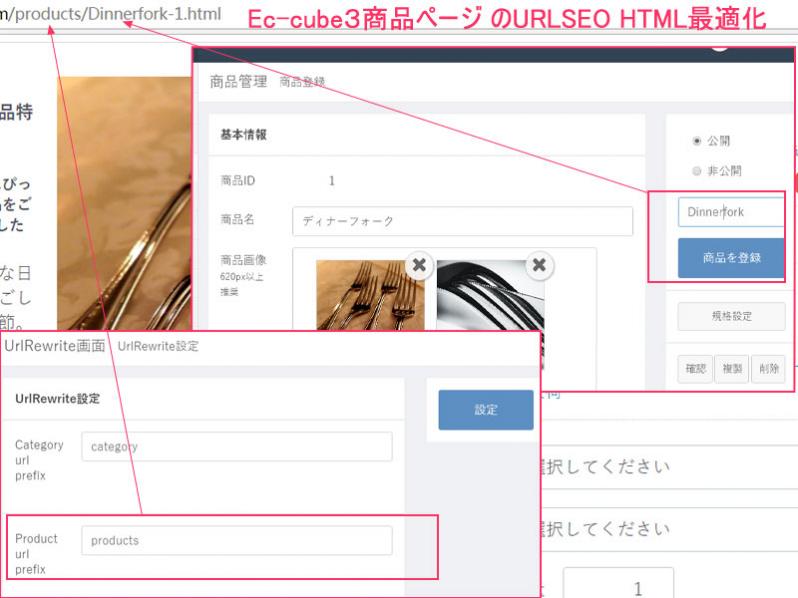Click the bold UrlRewrite設定 section title
798x598 pixels.
pos(58,398)
